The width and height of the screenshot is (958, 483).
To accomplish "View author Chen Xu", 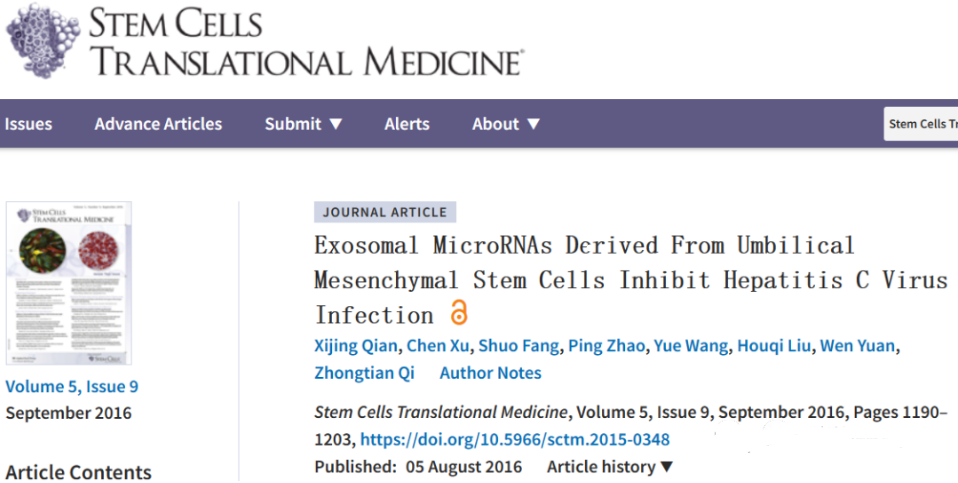I will [438, 346].
